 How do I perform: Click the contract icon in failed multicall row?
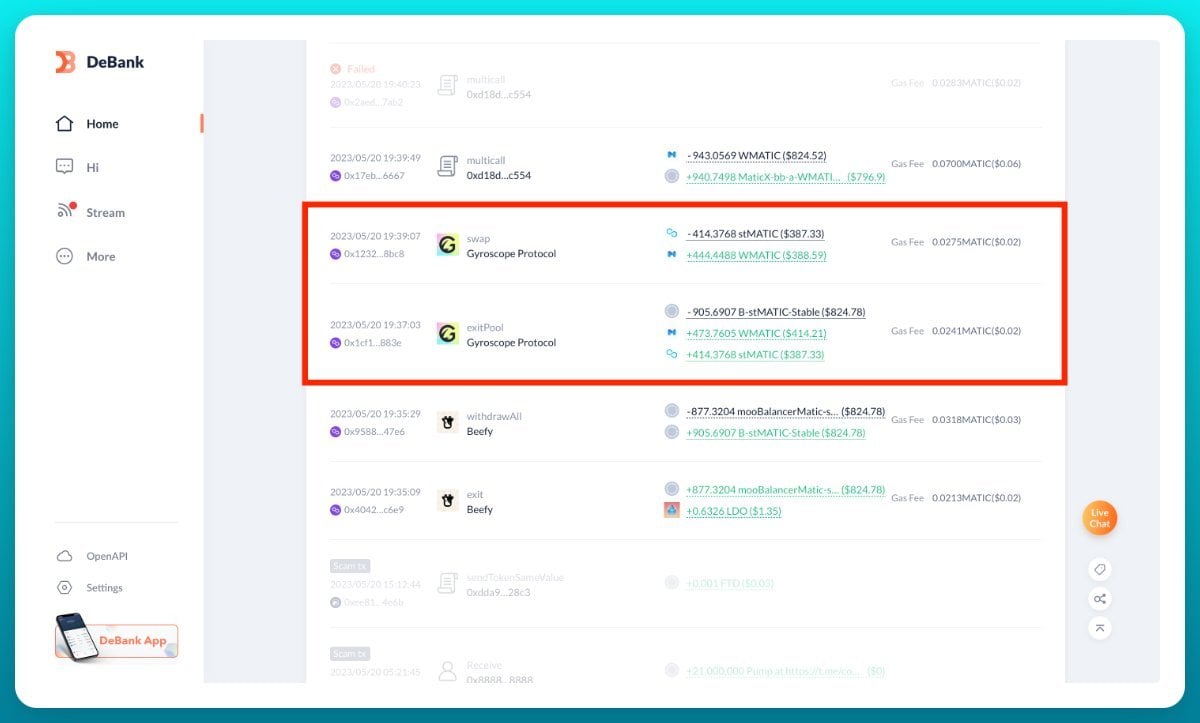[x=448, y=86]
